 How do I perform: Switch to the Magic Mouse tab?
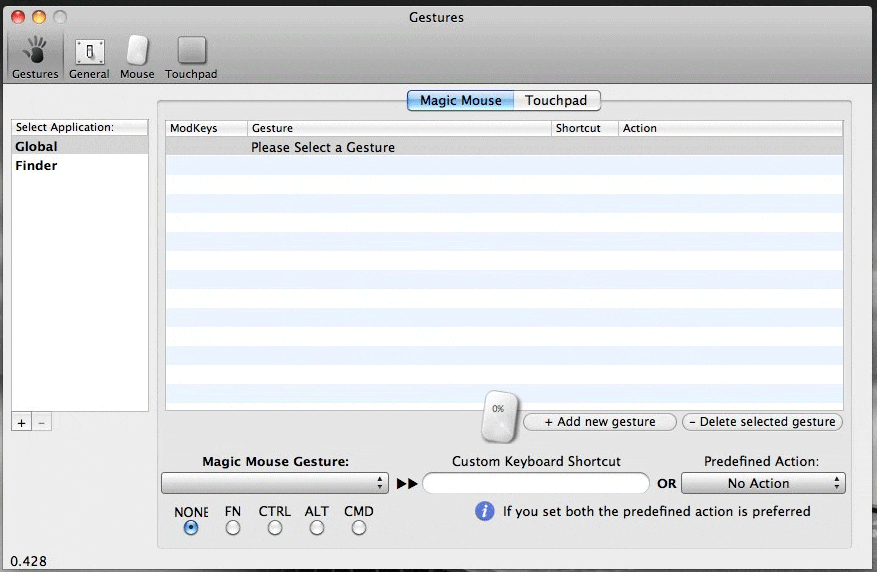[x=460, y=101]
